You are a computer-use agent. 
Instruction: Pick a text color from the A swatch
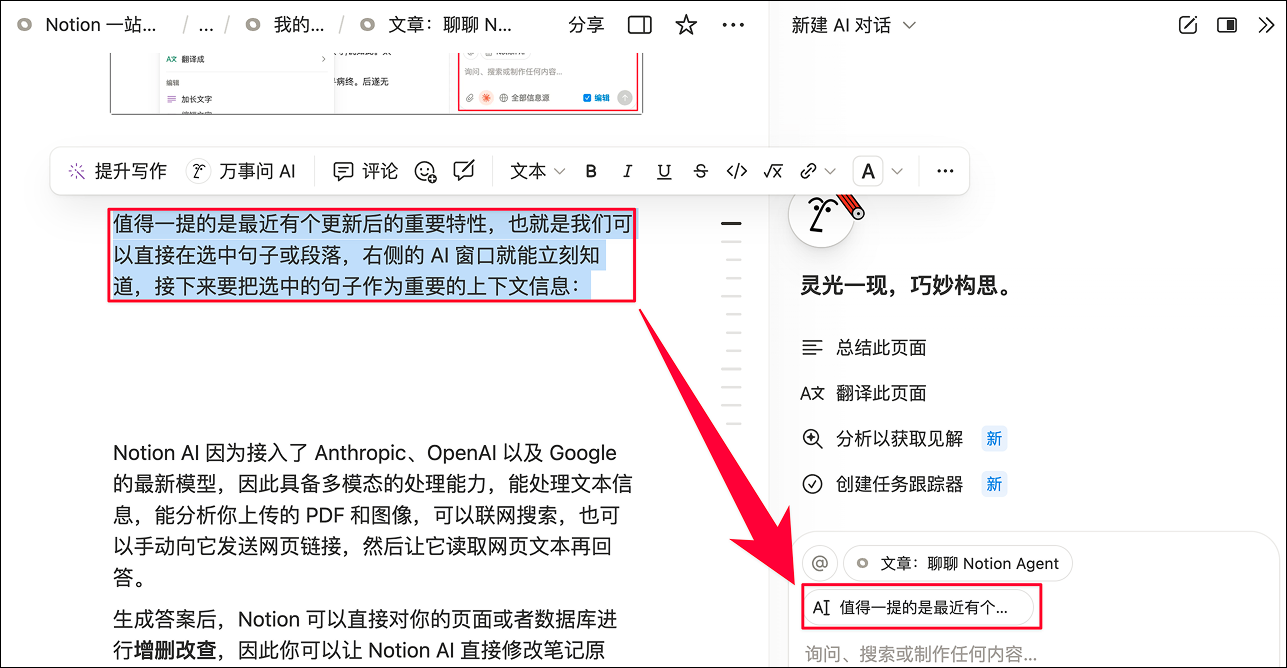pyautogui.click(x=867, y=171)
